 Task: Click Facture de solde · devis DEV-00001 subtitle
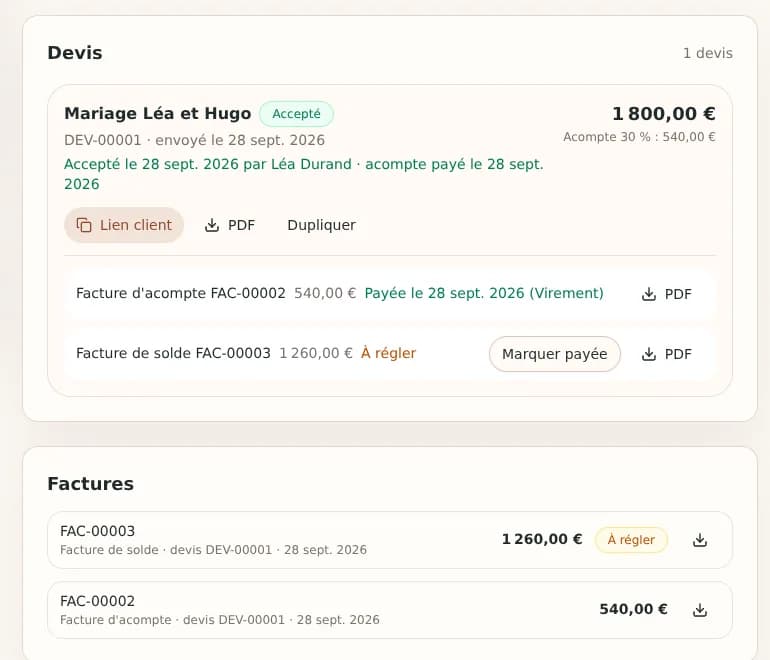(213, 550)
